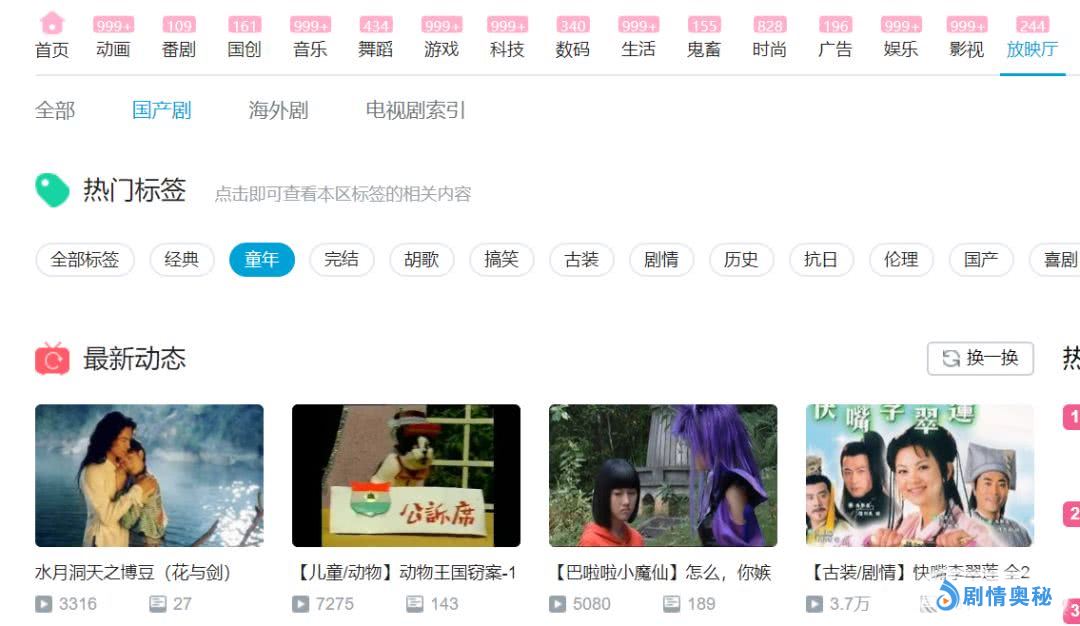Open the 全部标签 tag list
The width and height of the screenshot is (1080, 626).
85,260
